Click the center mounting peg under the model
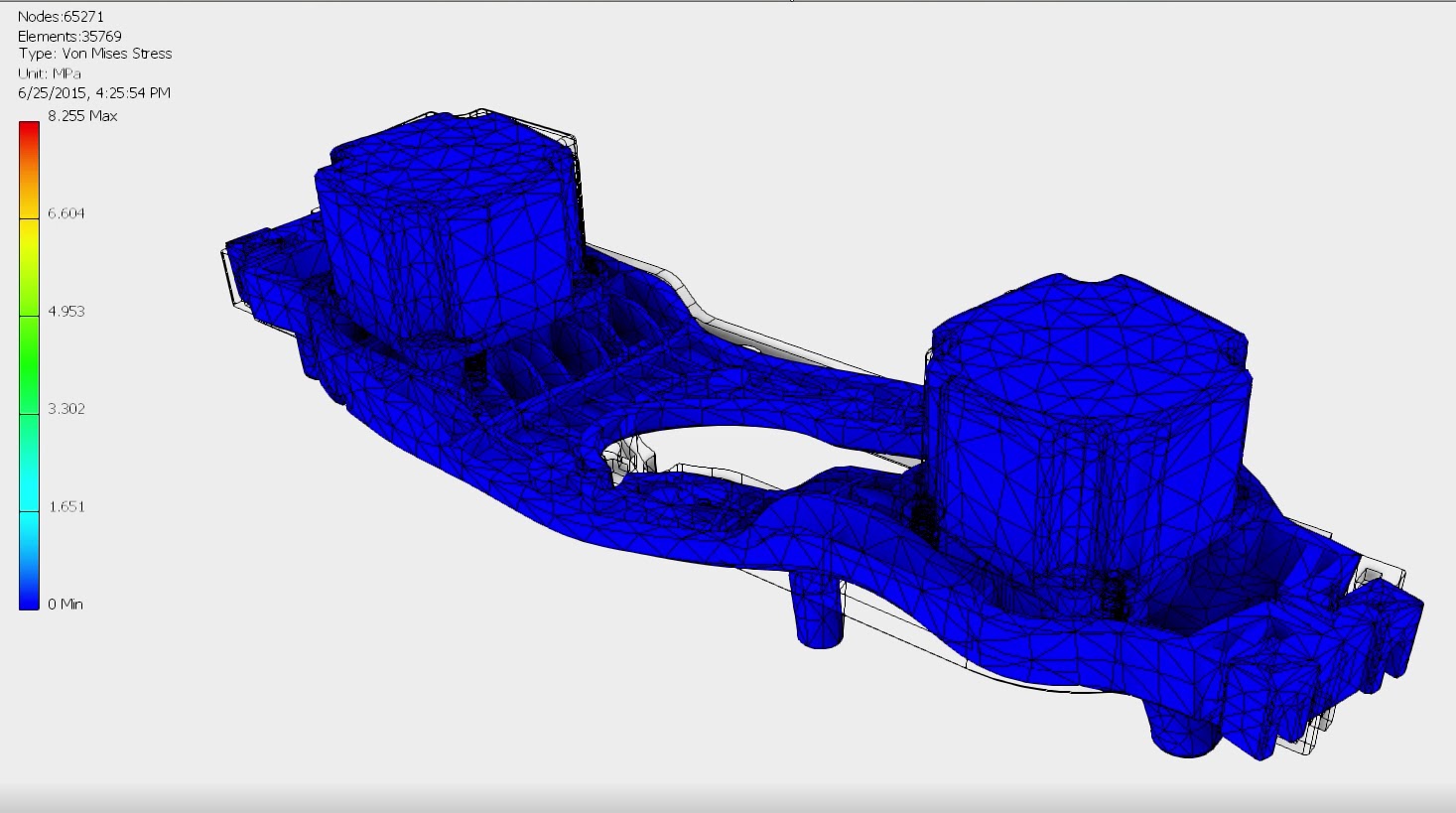 [x=819, y=610]
